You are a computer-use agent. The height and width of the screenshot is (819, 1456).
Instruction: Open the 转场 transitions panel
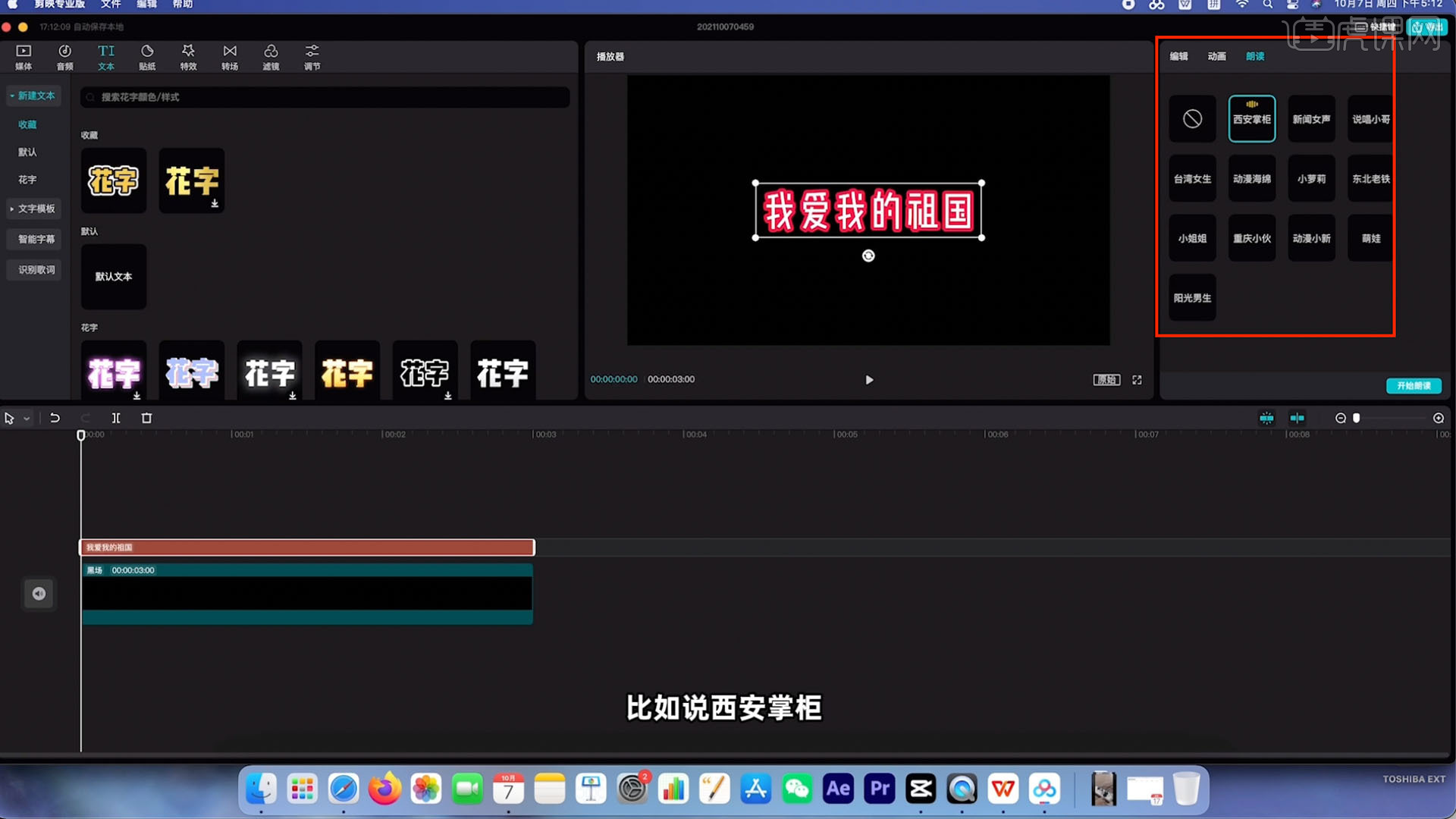(x=230, y=57)
